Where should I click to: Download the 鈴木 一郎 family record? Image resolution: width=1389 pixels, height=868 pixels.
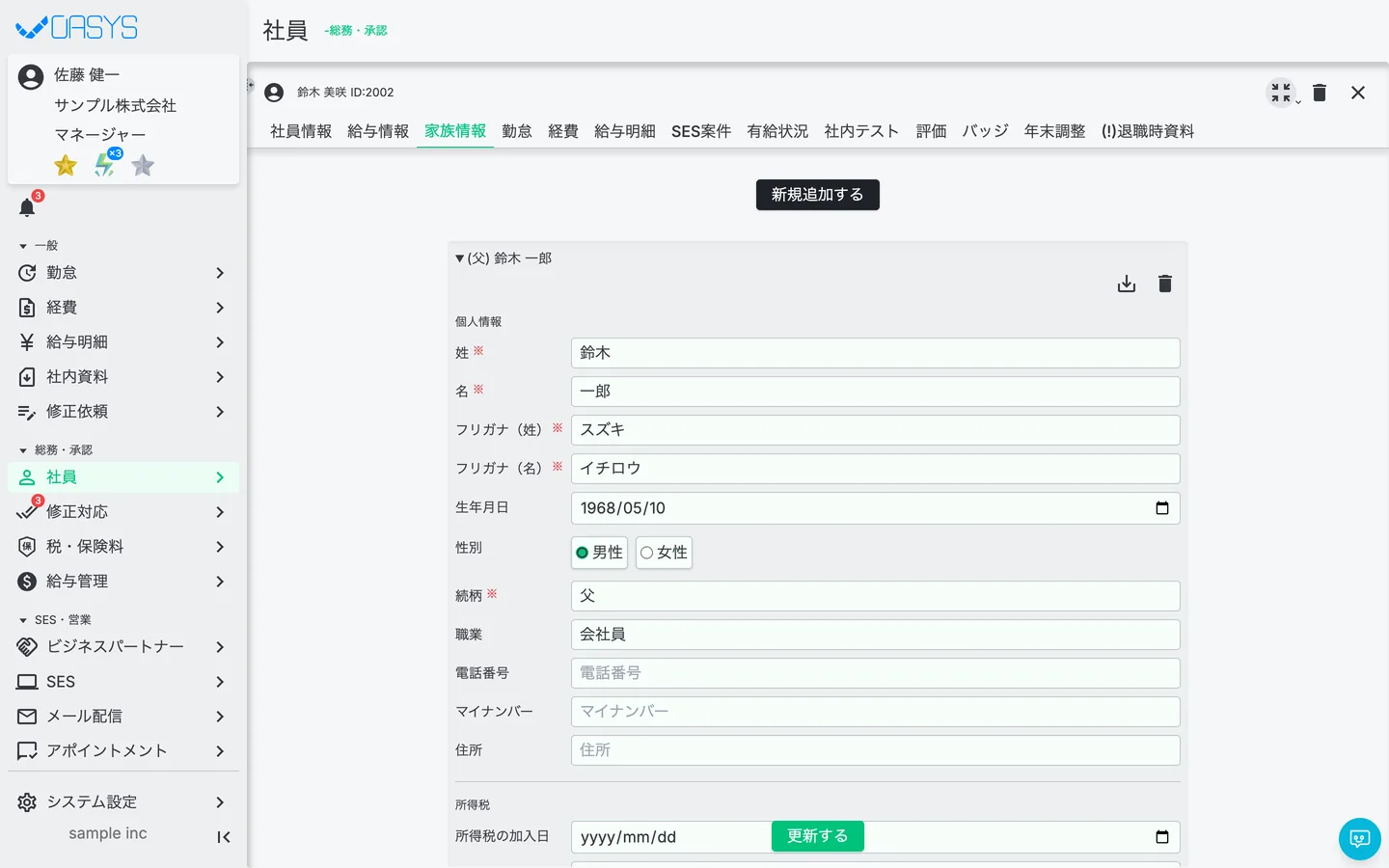coord(1127,284)
